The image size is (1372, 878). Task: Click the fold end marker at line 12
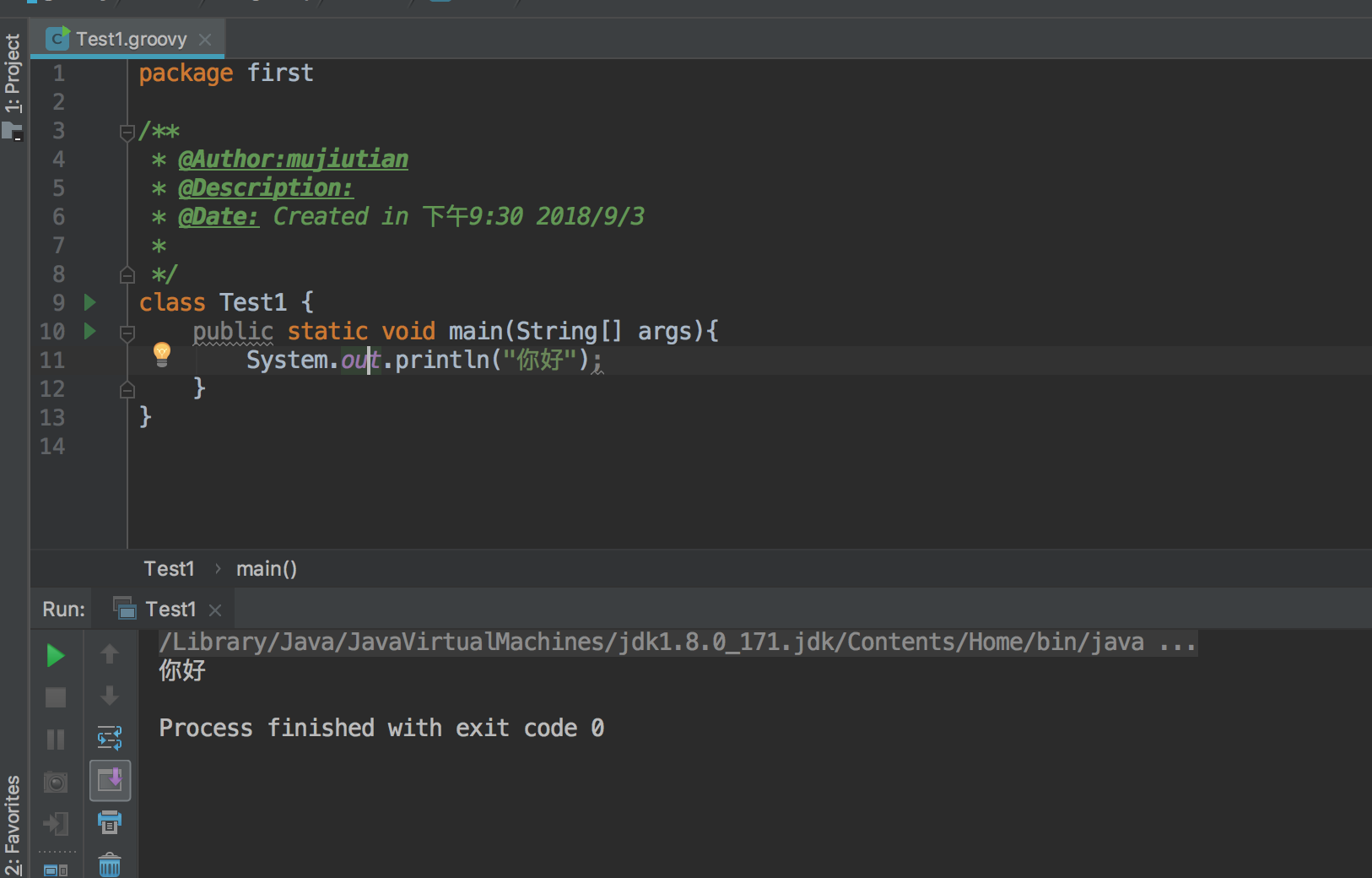127,389
